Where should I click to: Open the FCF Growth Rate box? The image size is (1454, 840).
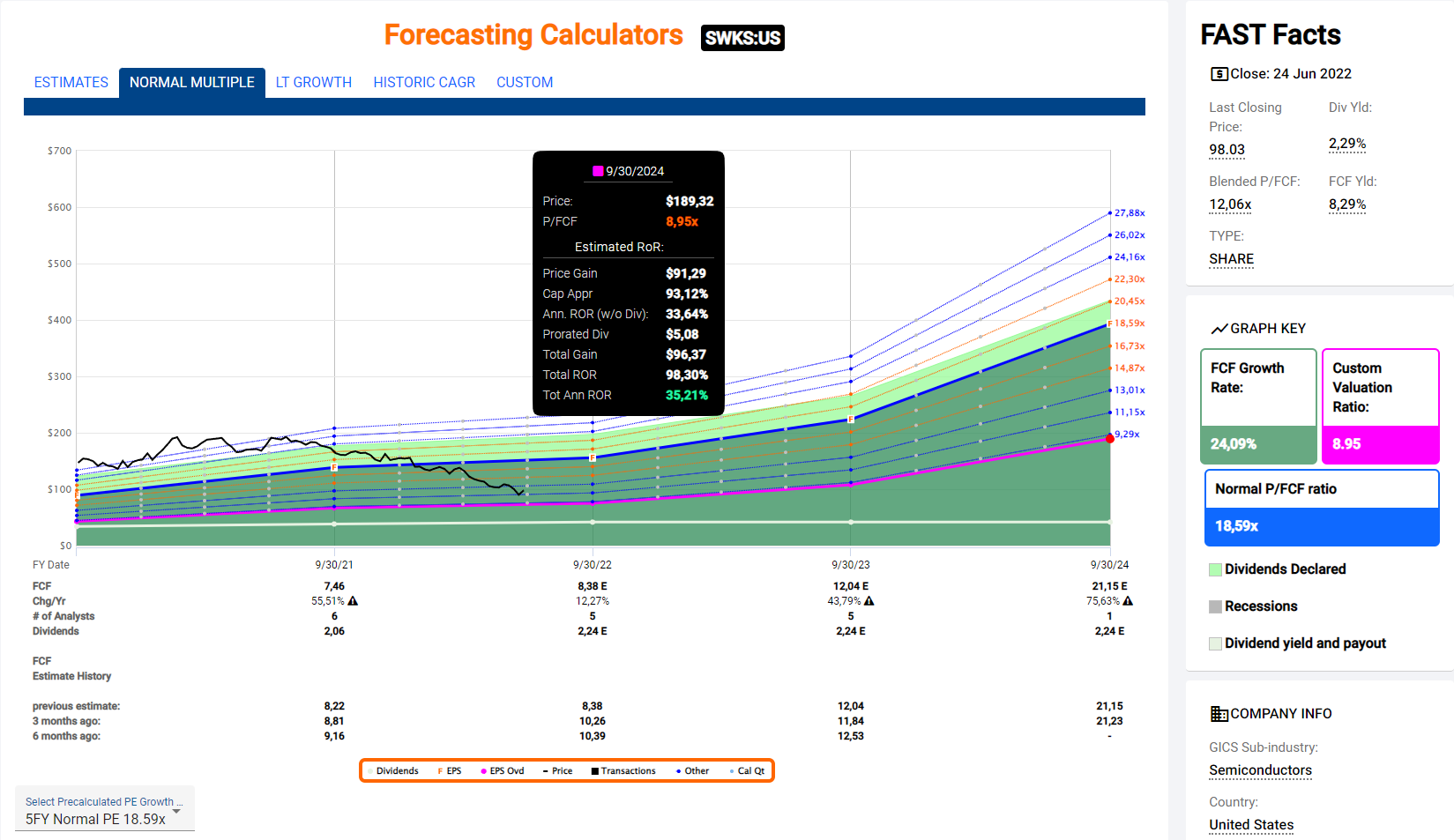coord(1257,406)
